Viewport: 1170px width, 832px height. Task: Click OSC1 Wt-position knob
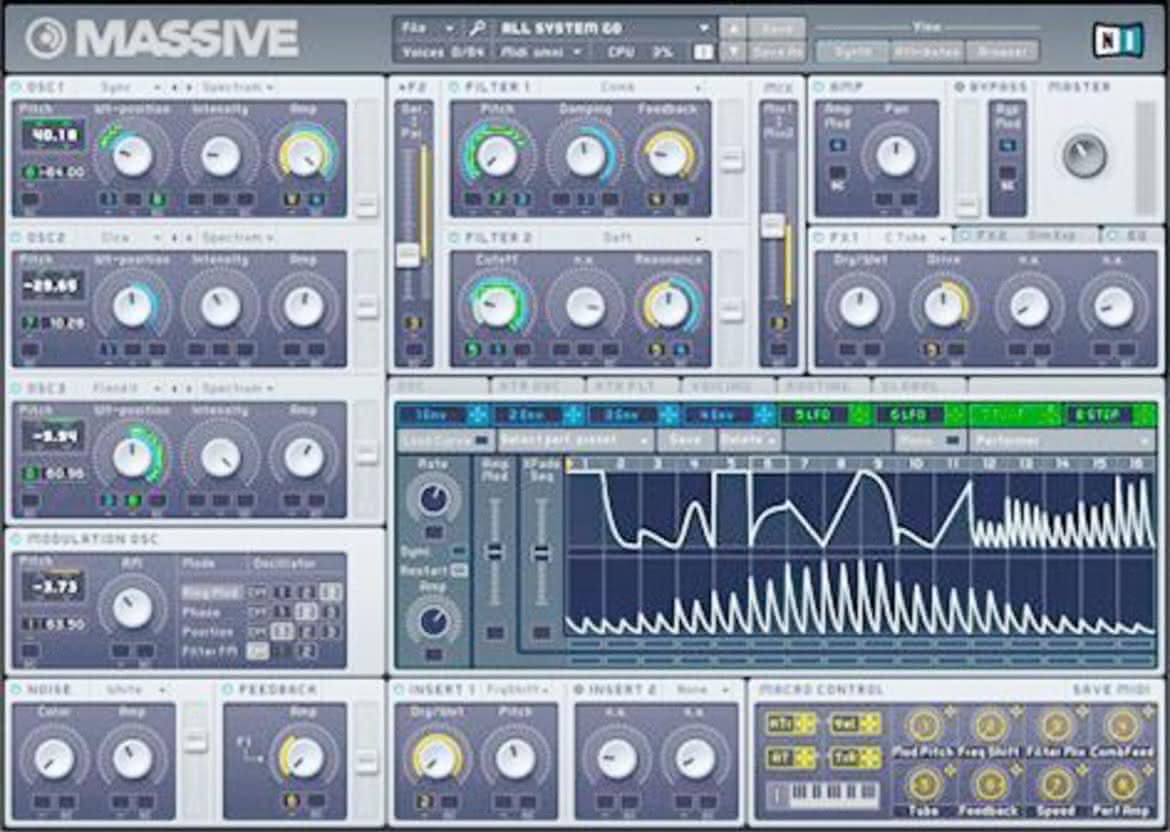point(133,156)
